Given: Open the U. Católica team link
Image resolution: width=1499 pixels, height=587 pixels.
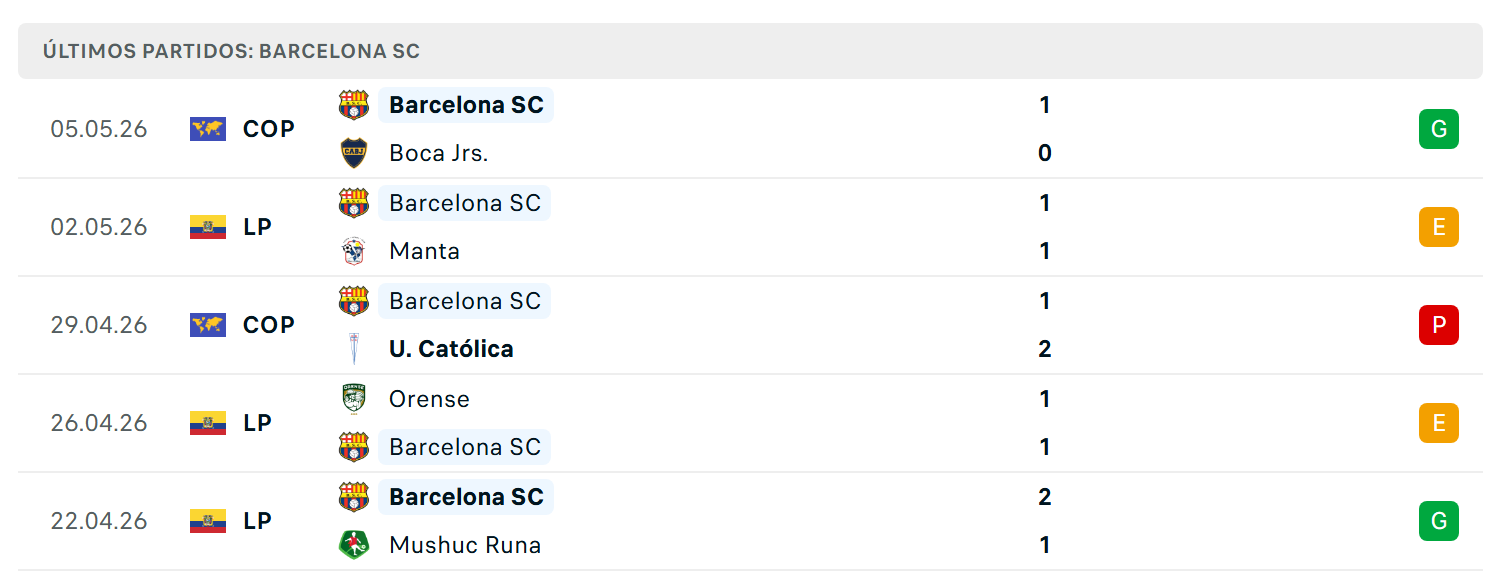Looking at the screenshot, I should 451,349.
